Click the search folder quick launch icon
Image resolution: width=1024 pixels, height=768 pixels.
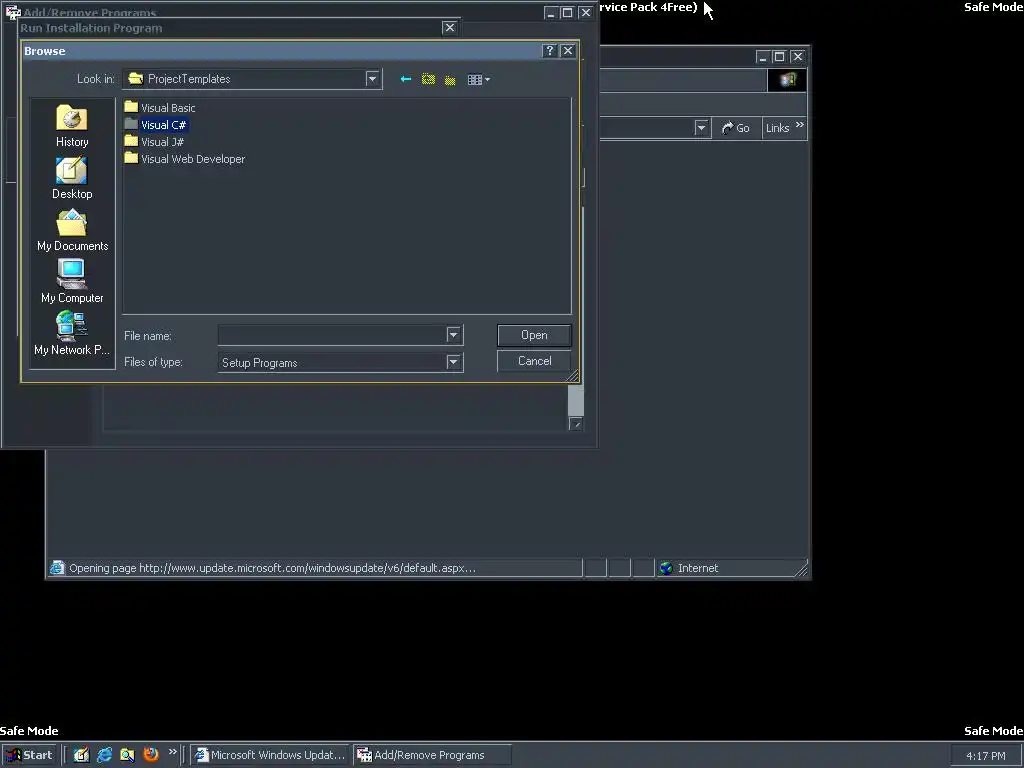click(x=127, y=755)
